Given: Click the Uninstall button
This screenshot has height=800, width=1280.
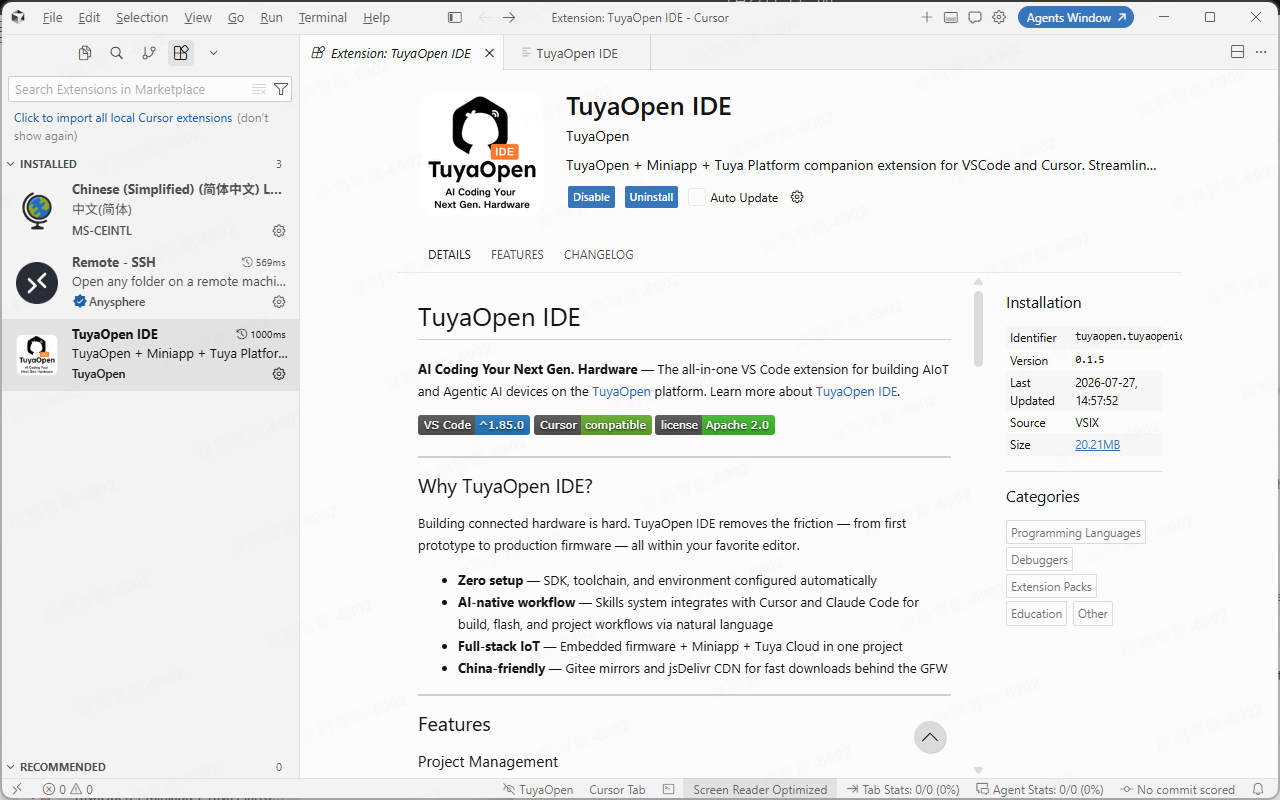Looking at the screenshot, I should 651,197.
